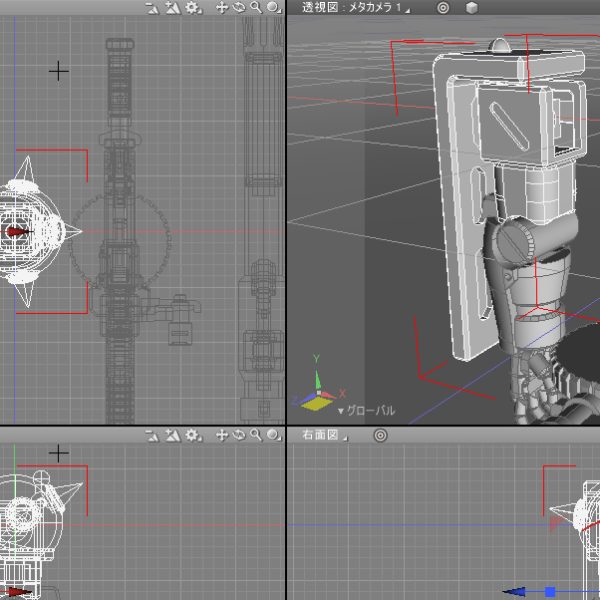
Task: Click the target icon in 右面図 header
Action: (380, 435)
